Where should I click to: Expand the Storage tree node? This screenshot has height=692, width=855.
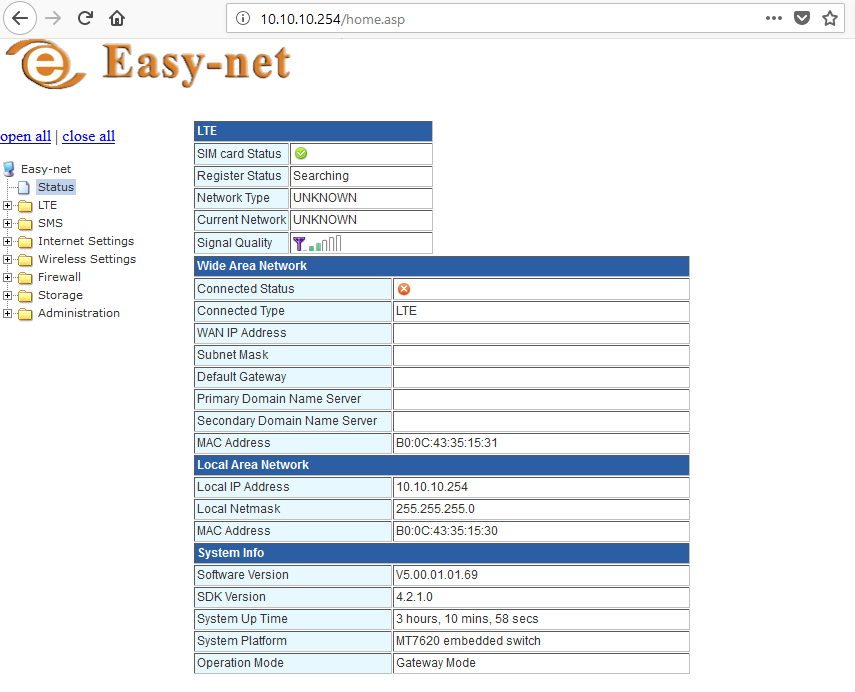[7, 296]
